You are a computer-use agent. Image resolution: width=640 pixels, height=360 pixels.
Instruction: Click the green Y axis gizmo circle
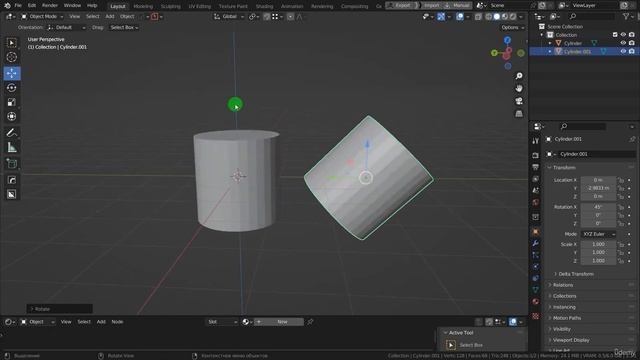tap(494, 53)
